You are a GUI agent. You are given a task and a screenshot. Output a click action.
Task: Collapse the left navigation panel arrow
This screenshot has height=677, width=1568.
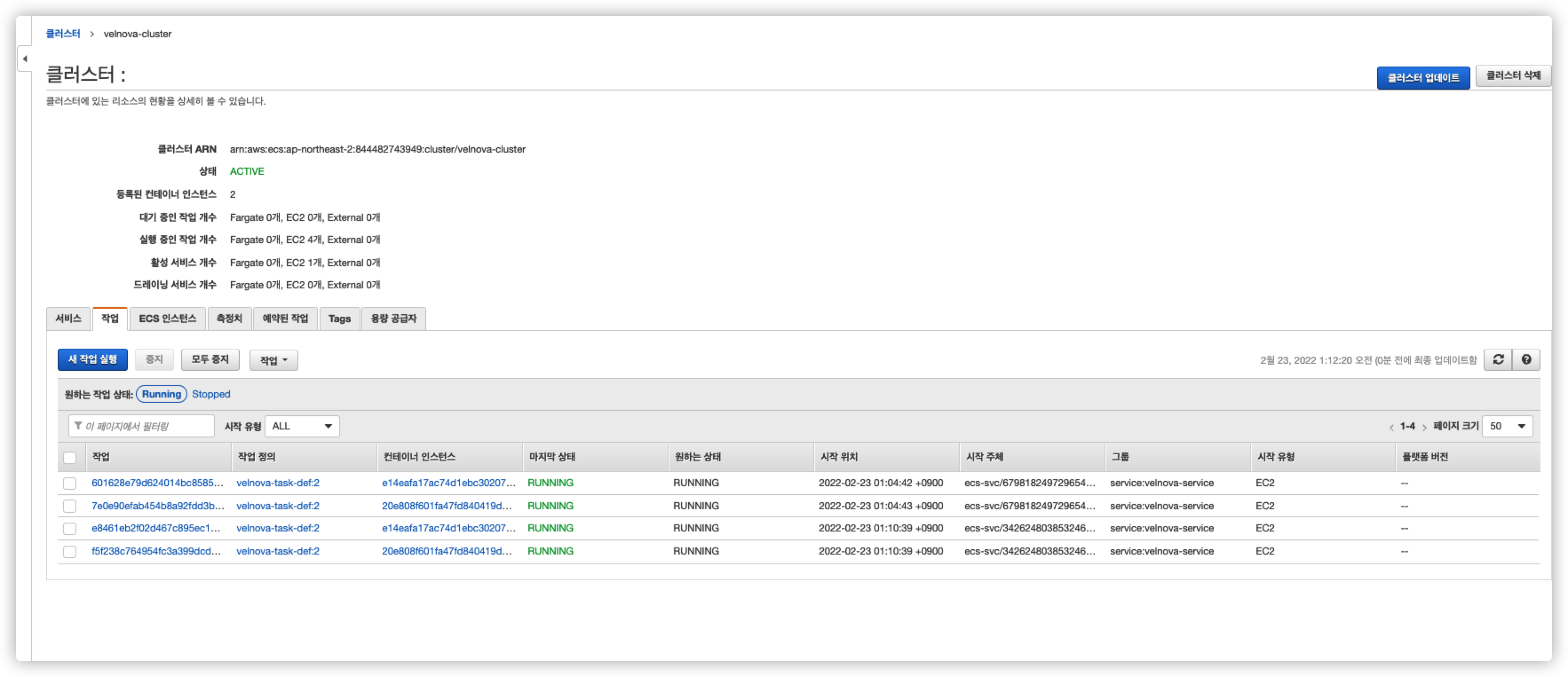click(x=25, y=59)
